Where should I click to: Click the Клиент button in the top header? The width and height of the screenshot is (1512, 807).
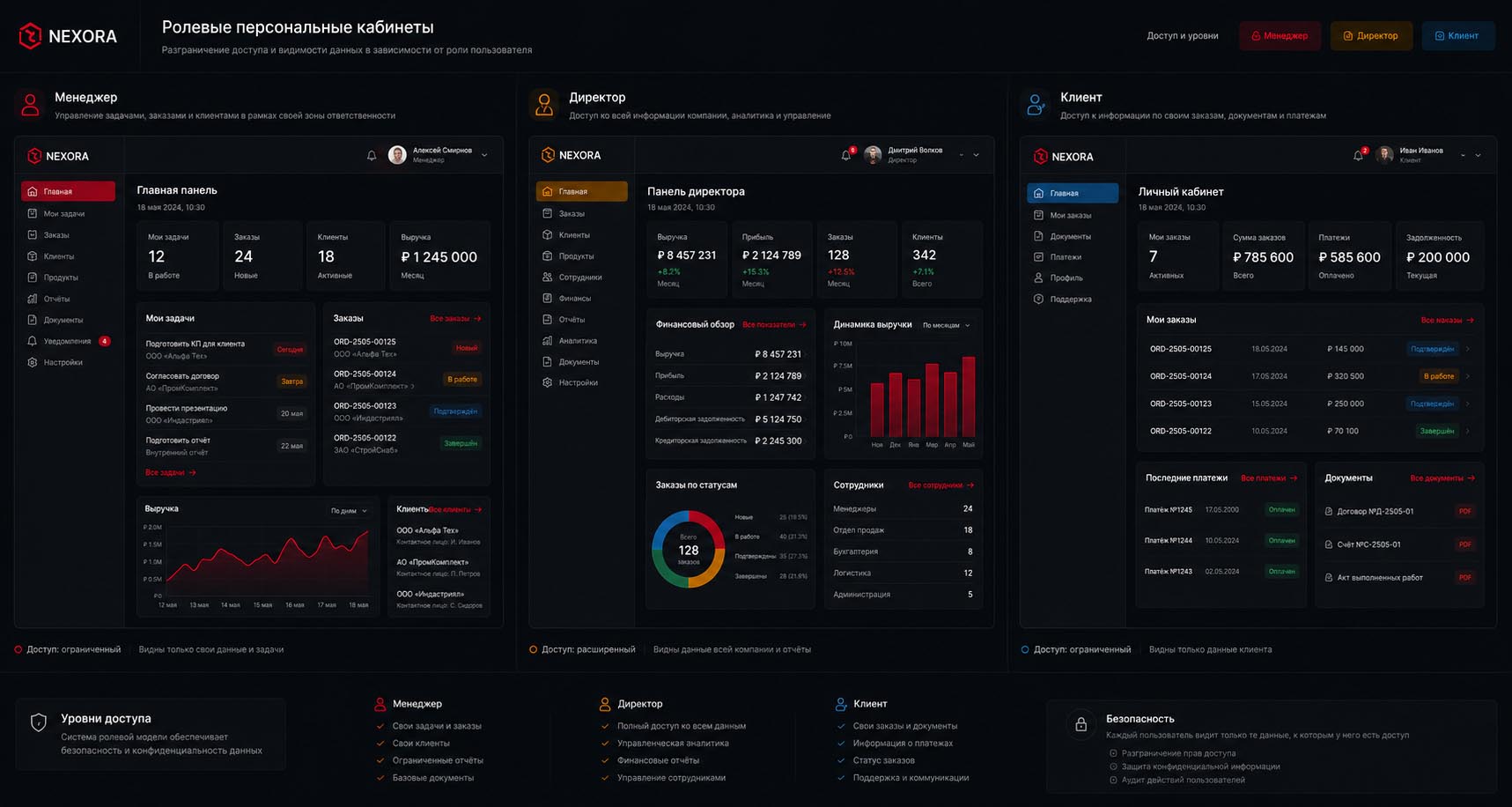[1457, 36]
